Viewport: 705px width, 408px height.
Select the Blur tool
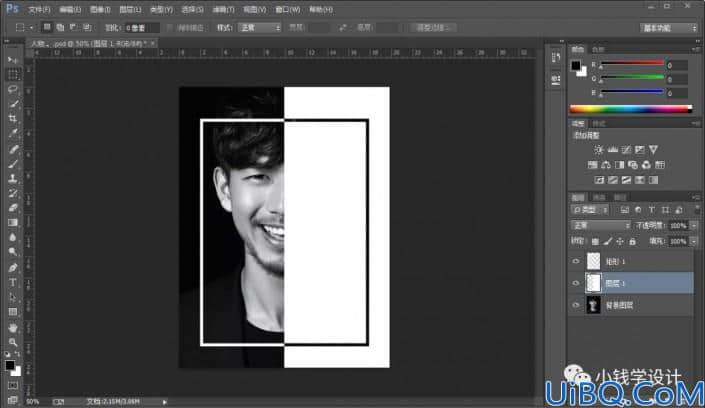point(13,238)
